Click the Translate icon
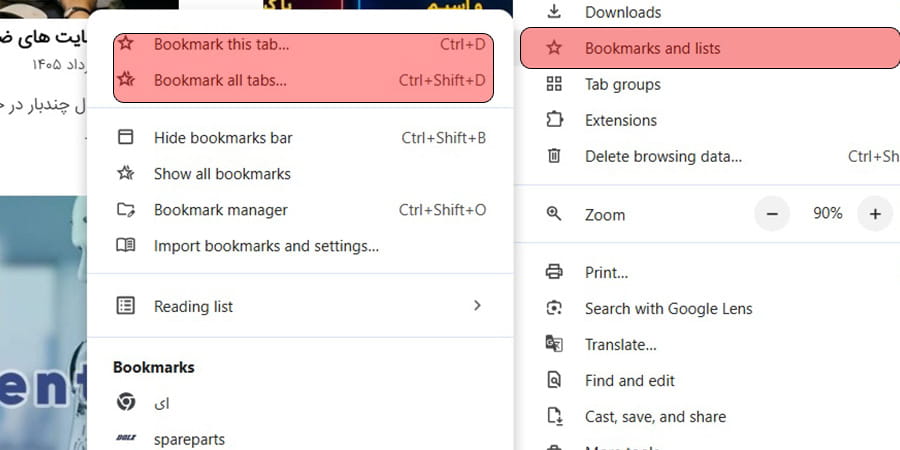 tap(554, 344)
